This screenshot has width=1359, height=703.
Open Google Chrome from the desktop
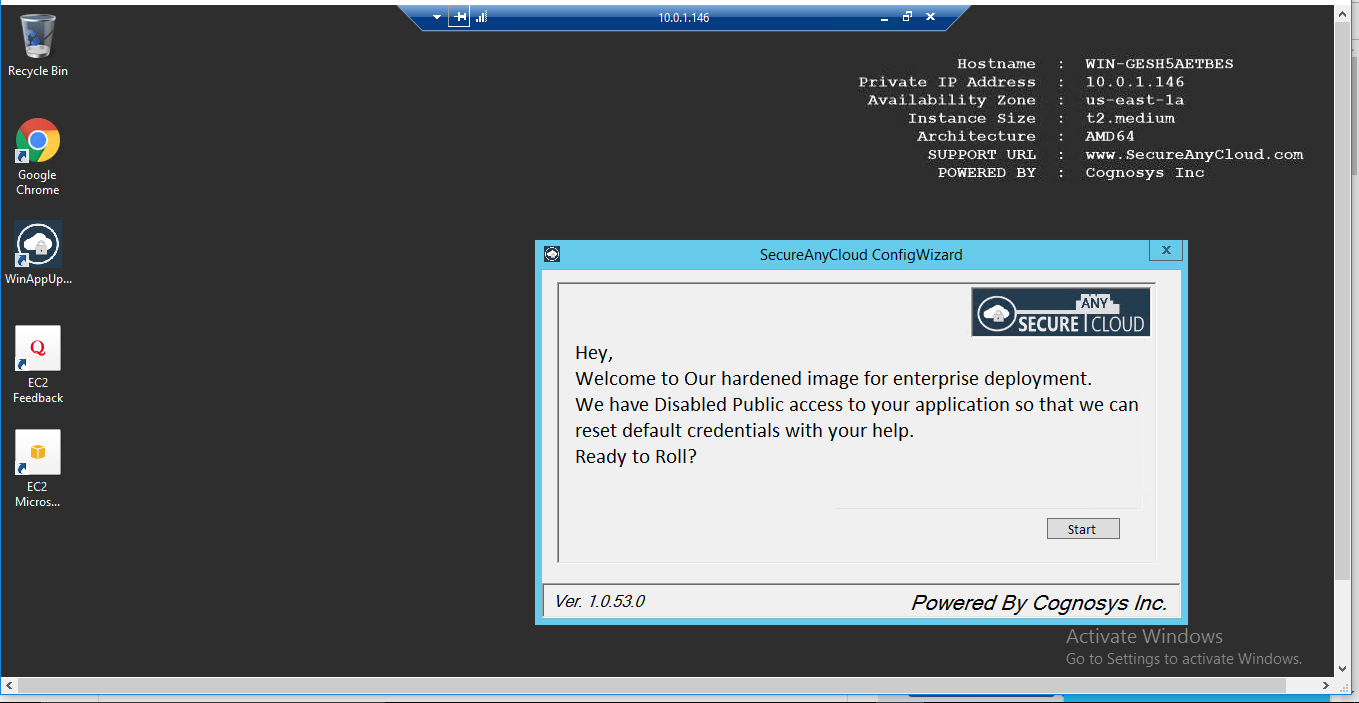(x=37, y=140)
